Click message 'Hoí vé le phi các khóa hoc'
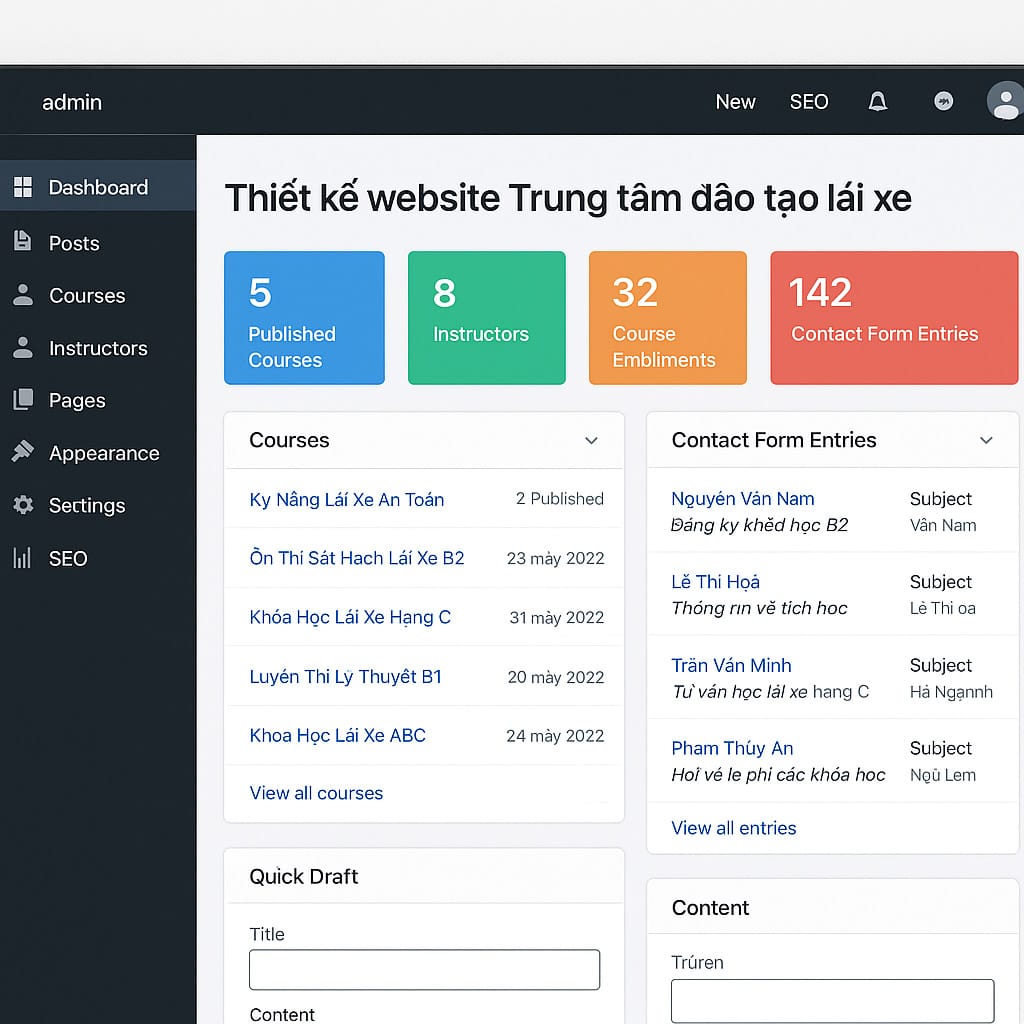 point(778,775)
